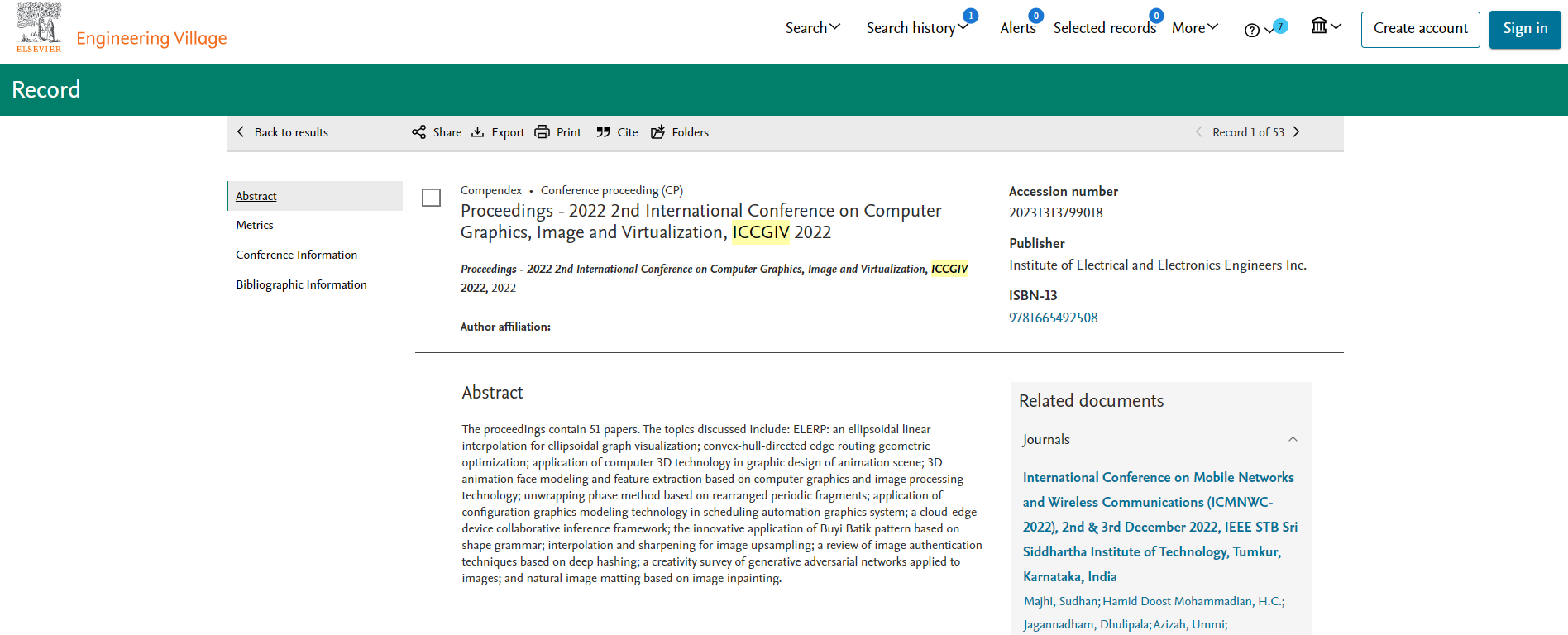This screenshot has height=635, width=1568.
Task: Select the Bibliographic Information section
Action: (301, 284)
